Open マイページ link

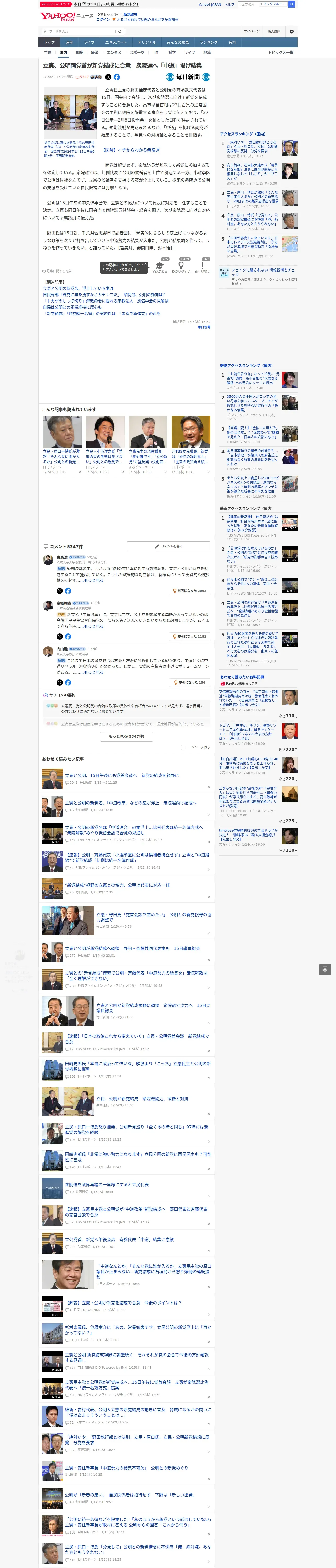(252, 32)
